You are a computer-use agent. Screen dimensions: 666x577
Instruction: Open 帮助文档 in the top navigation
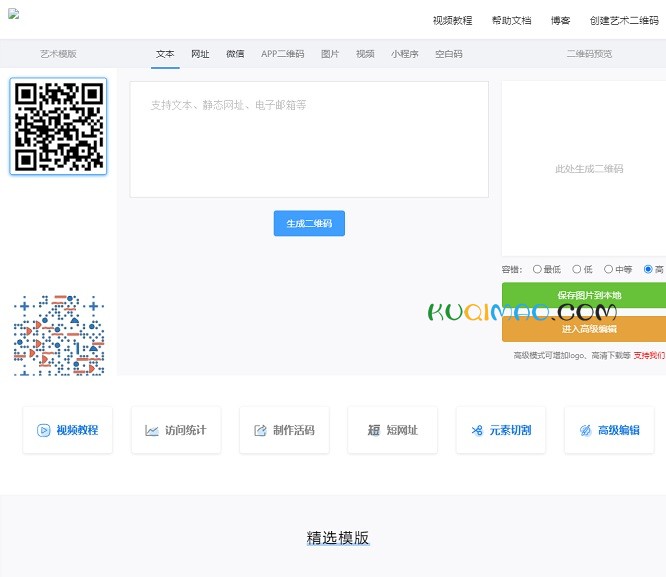coord(511,20)
